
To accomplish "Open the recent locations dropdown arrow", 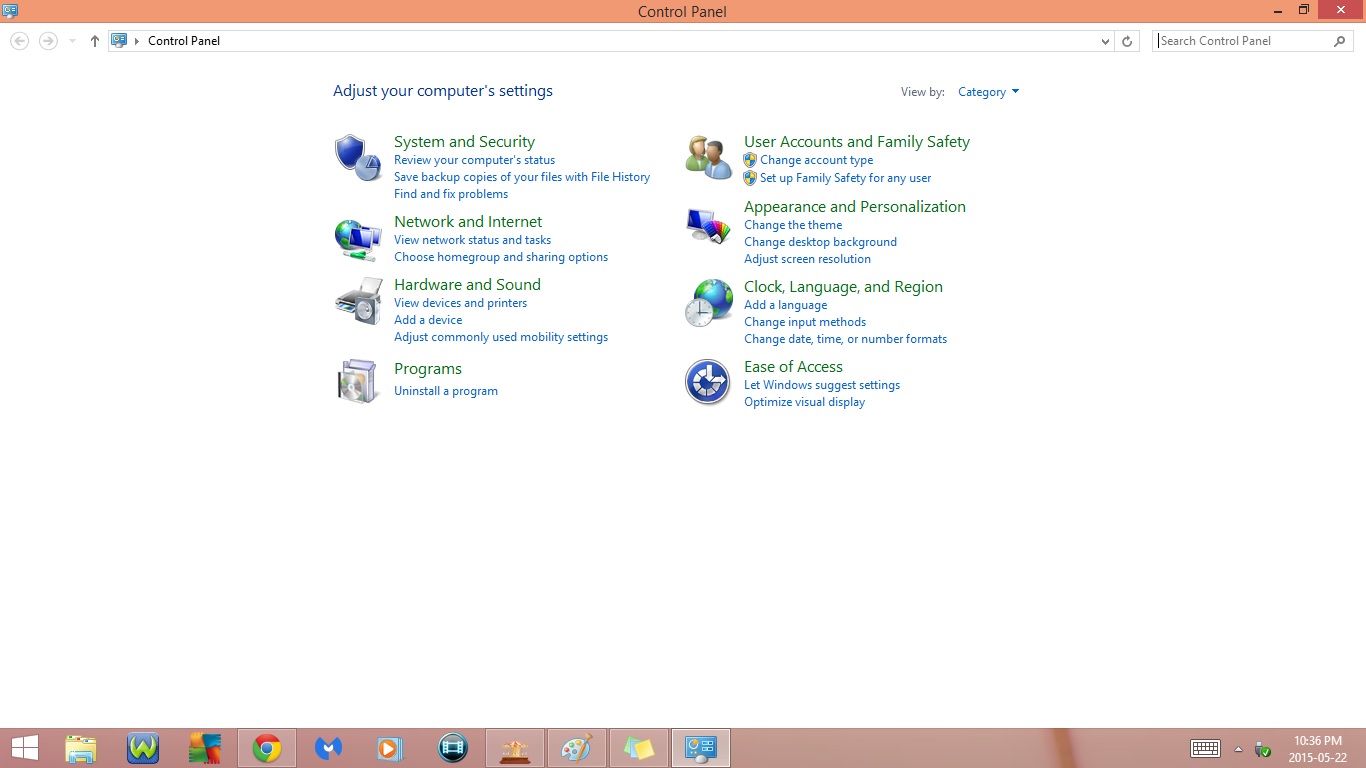I will pyautogui.click(x=72, y=41).
